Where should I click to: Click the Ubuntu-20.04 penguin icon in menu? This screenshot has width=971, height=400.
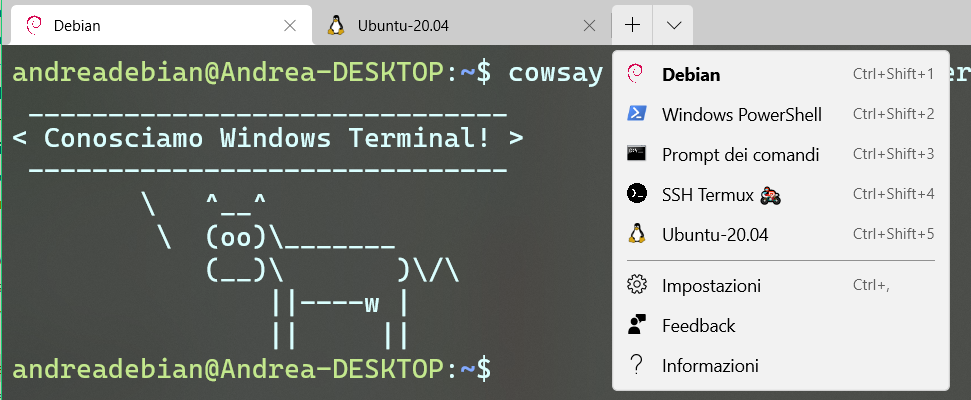(637, 233)
